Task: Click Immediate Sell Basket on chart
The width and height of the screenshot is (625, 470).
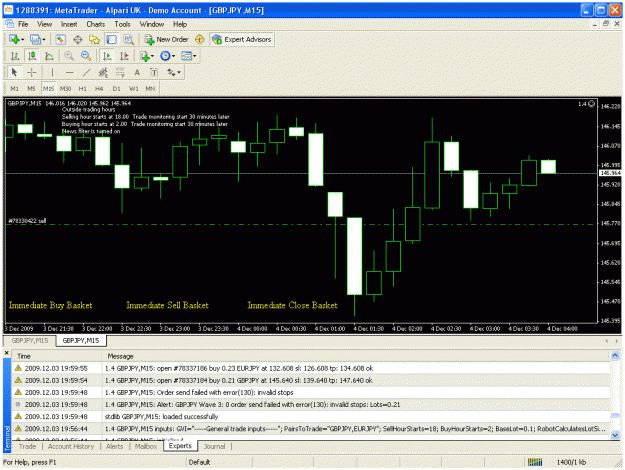Action: [x=167, y=305]
